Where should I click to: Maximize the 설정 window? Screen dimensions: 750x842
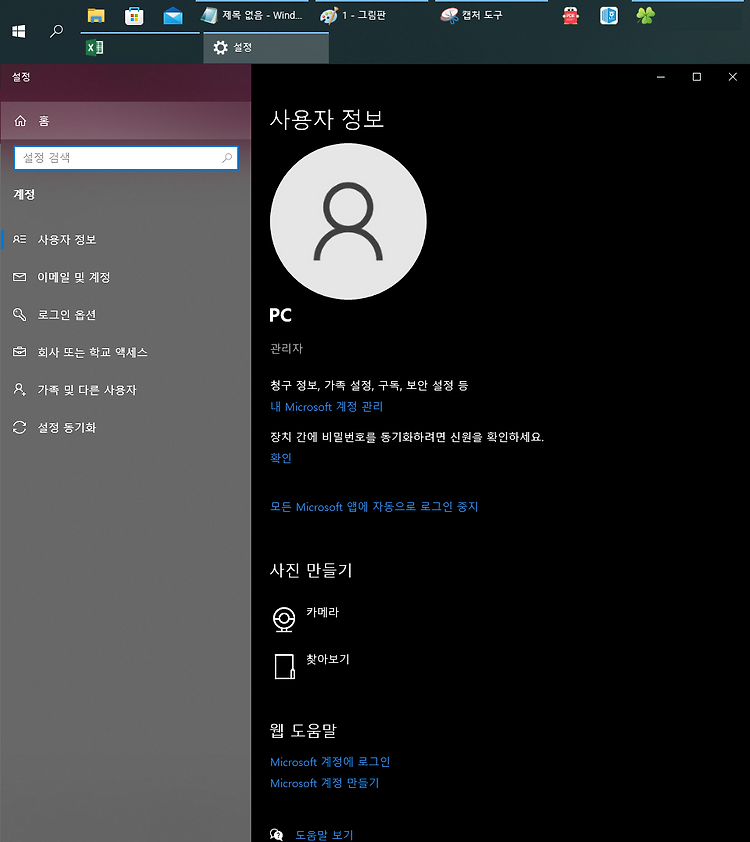pos(697,77)
